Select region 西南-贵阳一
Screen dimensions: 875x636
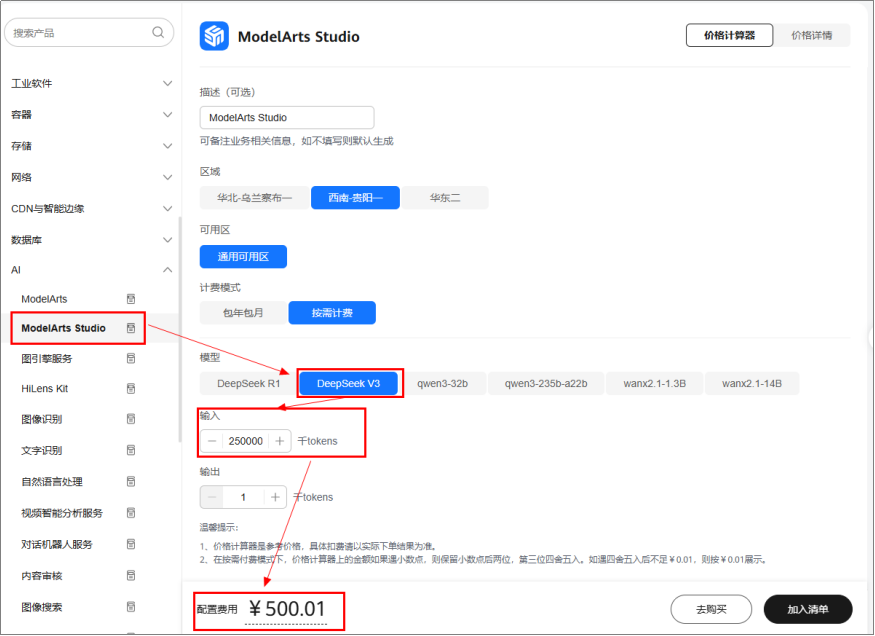[355, 197]
